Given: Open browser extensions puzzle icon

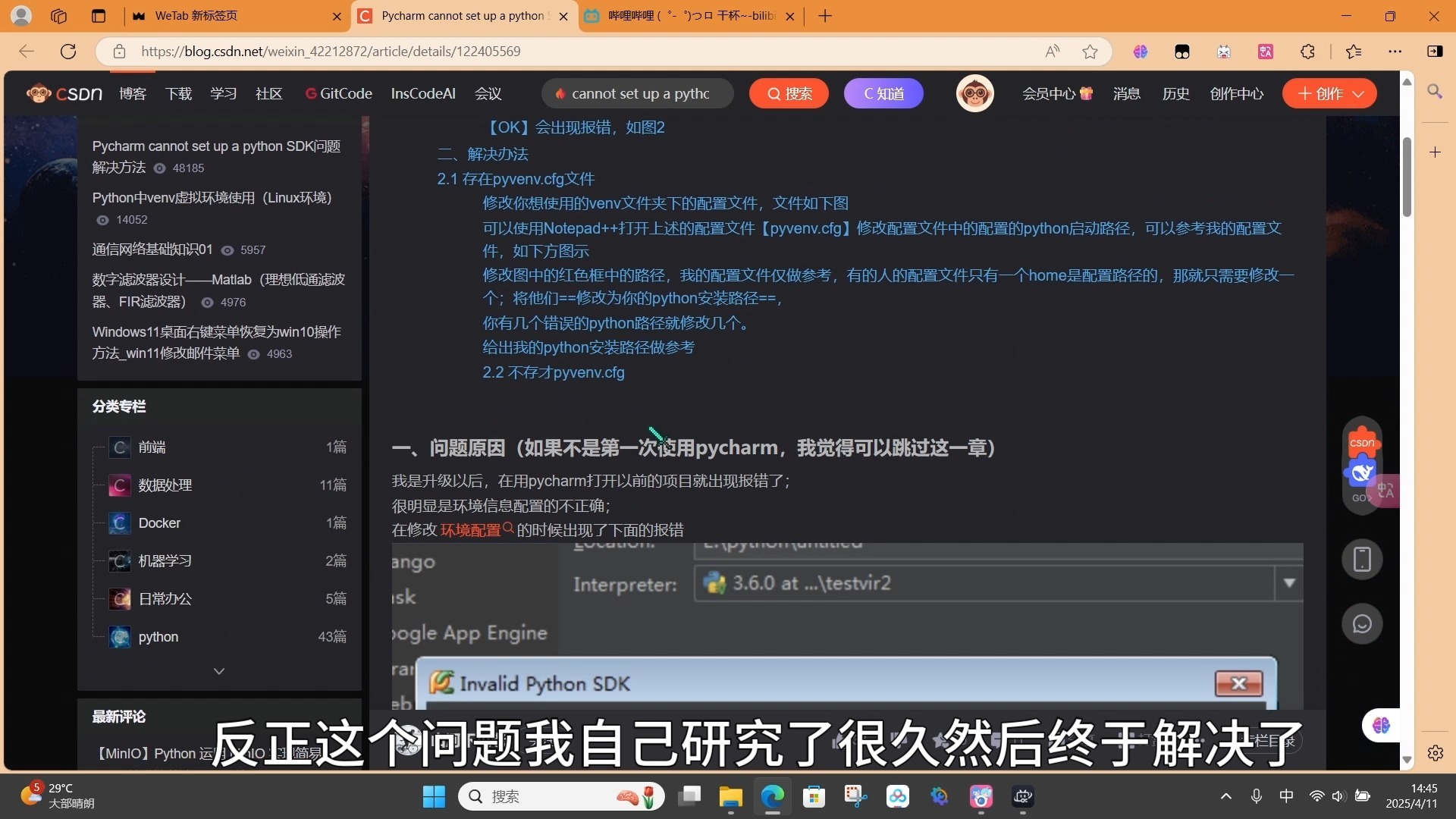Looking at the screenshot, I should point(1307,52).
